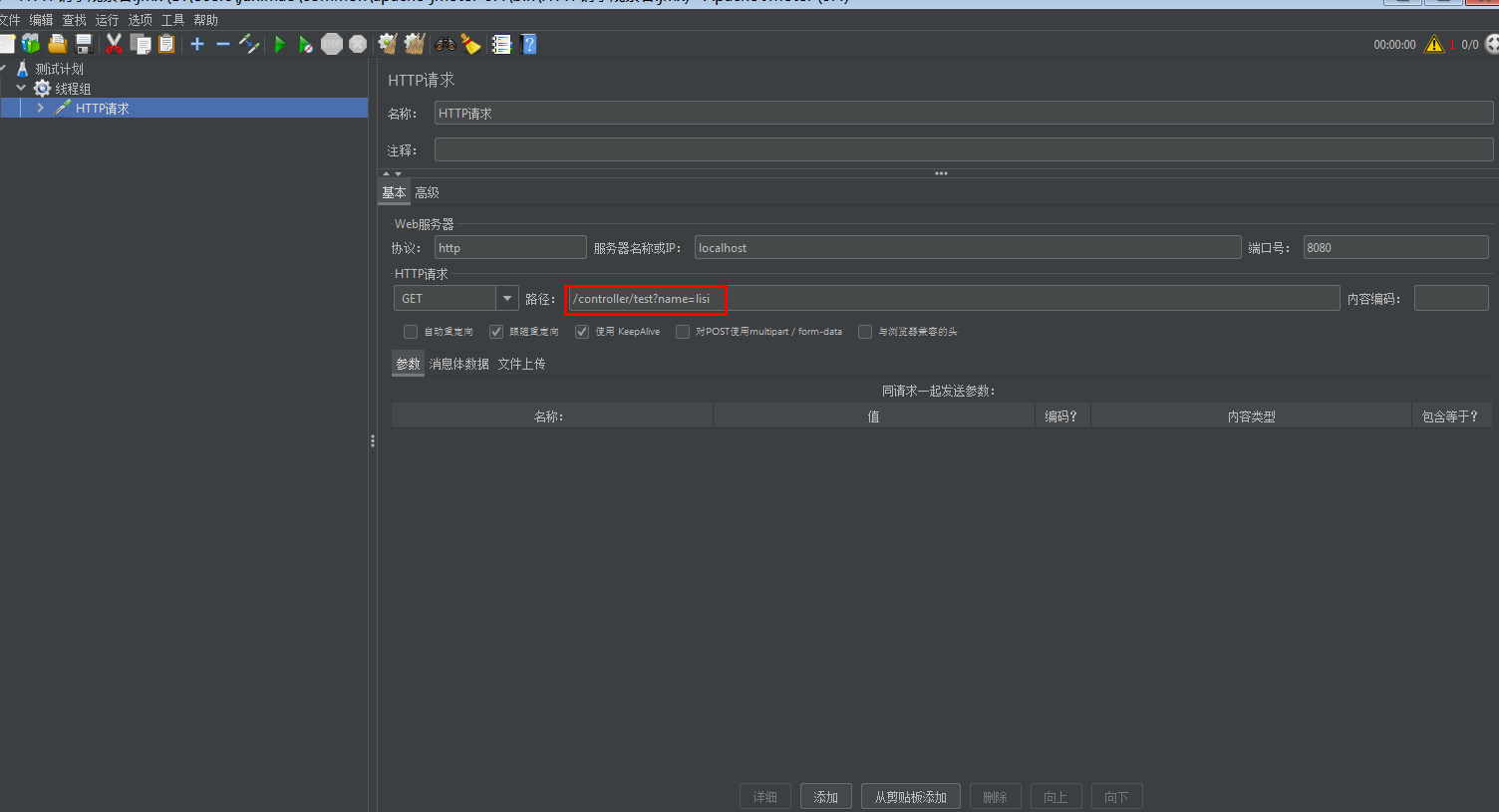
Task: Click Start no pauses icon
Action: (306, 44)
